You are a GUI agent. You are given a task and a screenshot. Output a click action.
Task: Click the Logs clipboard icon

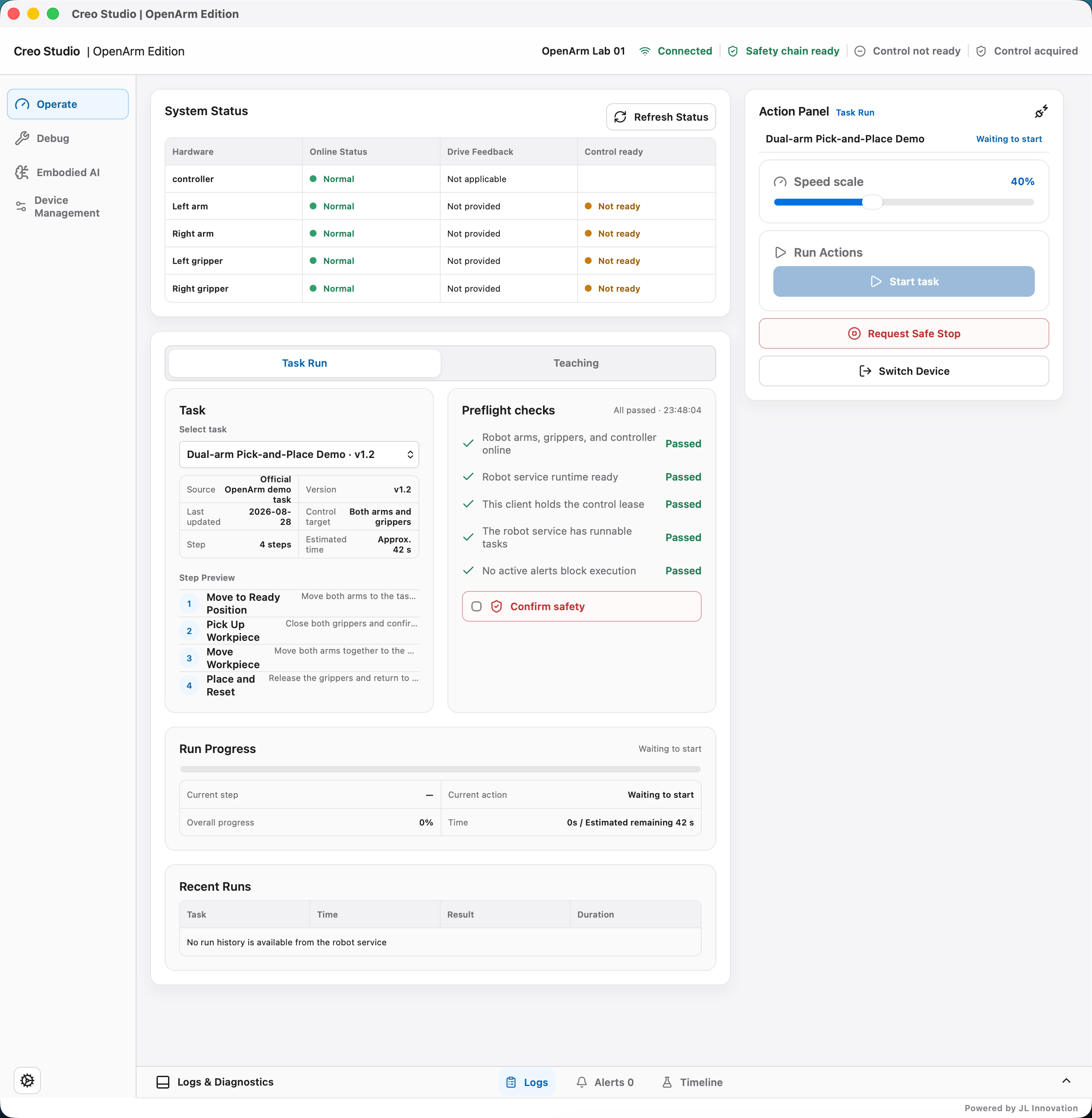click(511, 1082)
